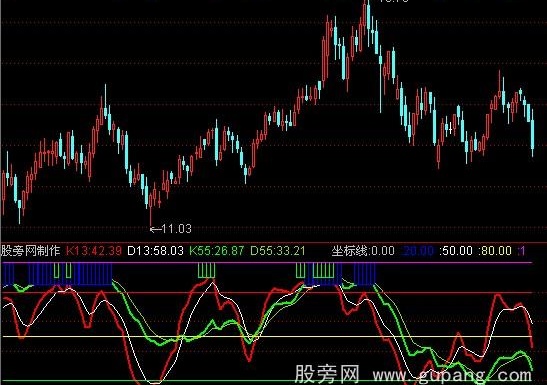Click the :50.00 coordinate value

coord(456,251)
